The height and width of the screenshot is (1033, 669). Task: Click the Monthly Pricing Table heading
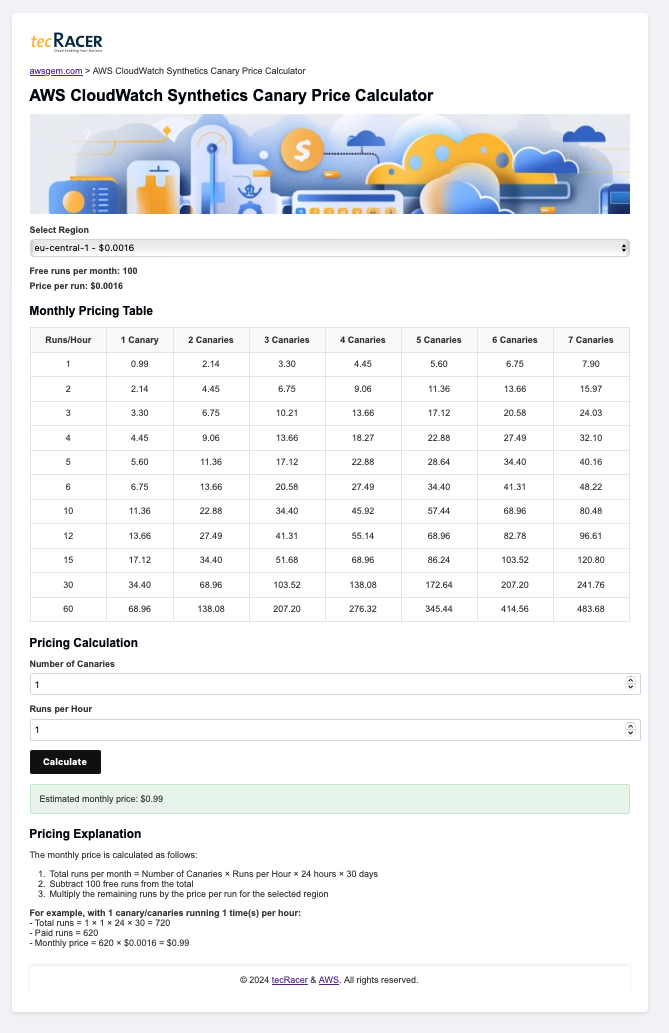coord(91,311)
